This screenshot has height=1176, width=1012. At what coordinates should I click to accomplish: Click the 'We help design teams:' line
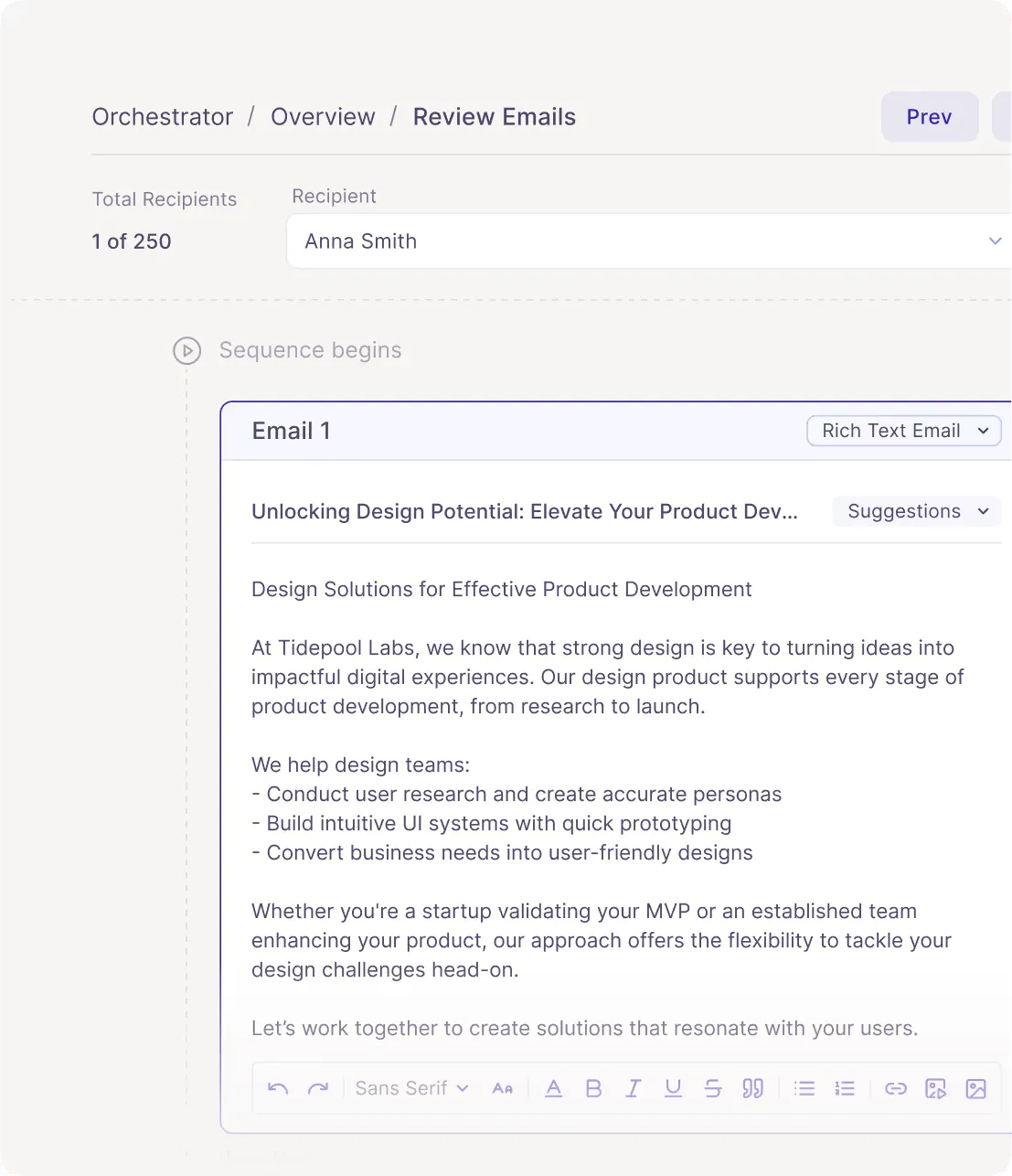[x=361, y=764]
